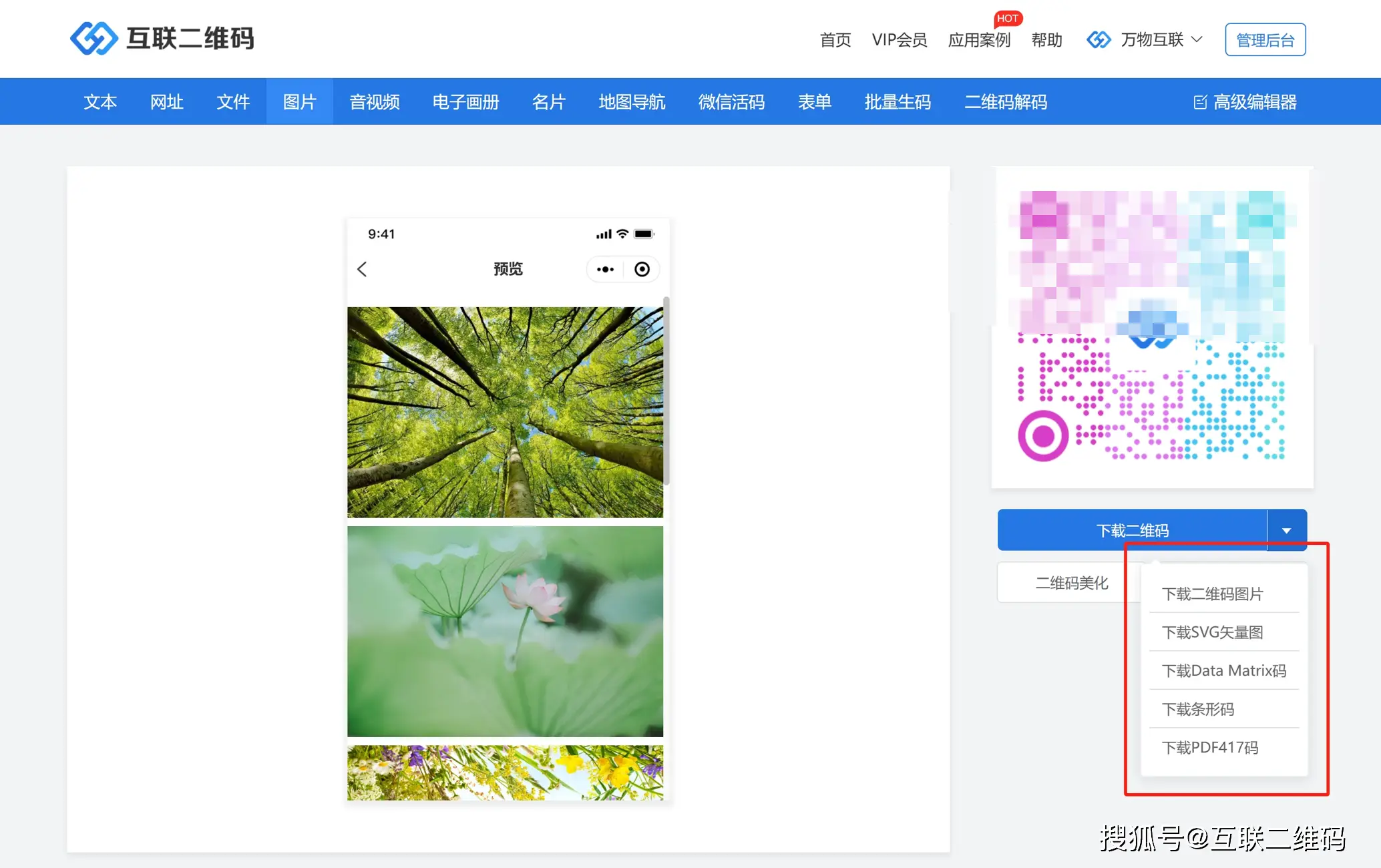Open the 首页 home link
Viewport: 1381px width, 868px height.
point(835,40)
